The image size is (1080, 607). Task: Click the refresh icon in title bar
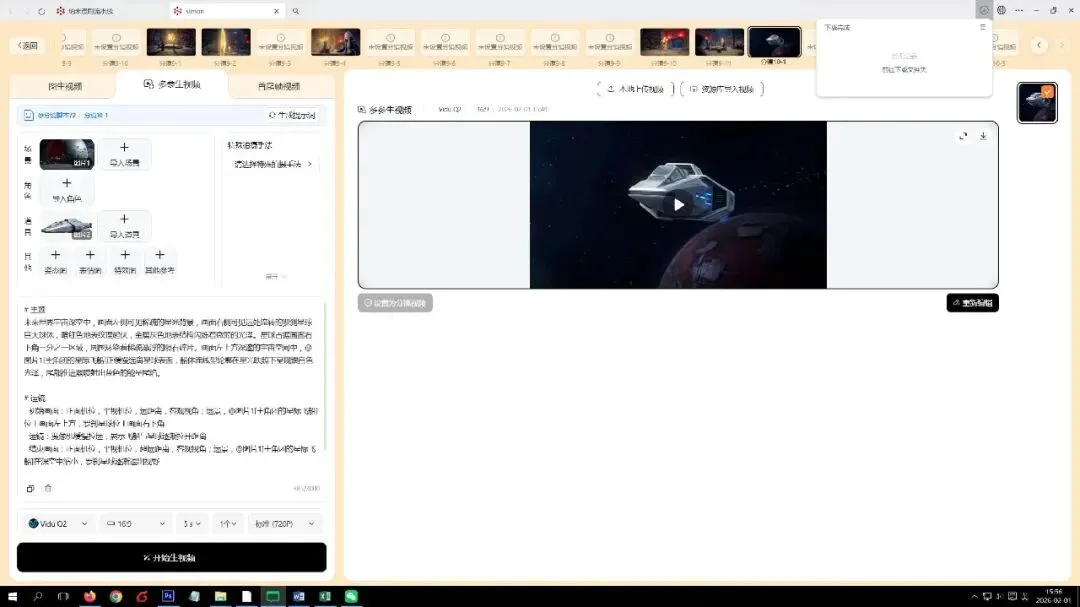click(42, 11)
